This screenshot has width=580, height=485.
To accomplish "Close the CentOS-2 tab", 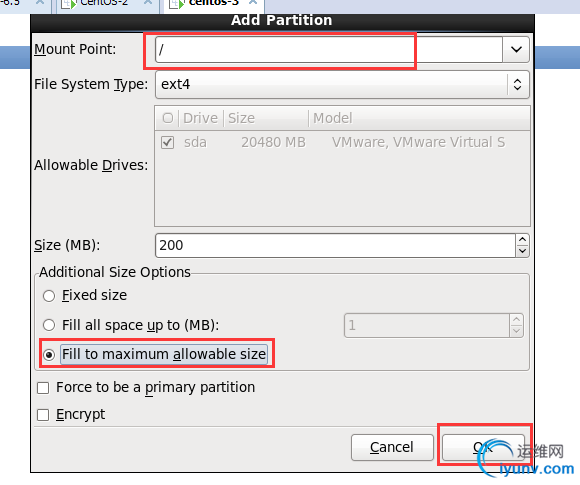I will pos(148,3).
